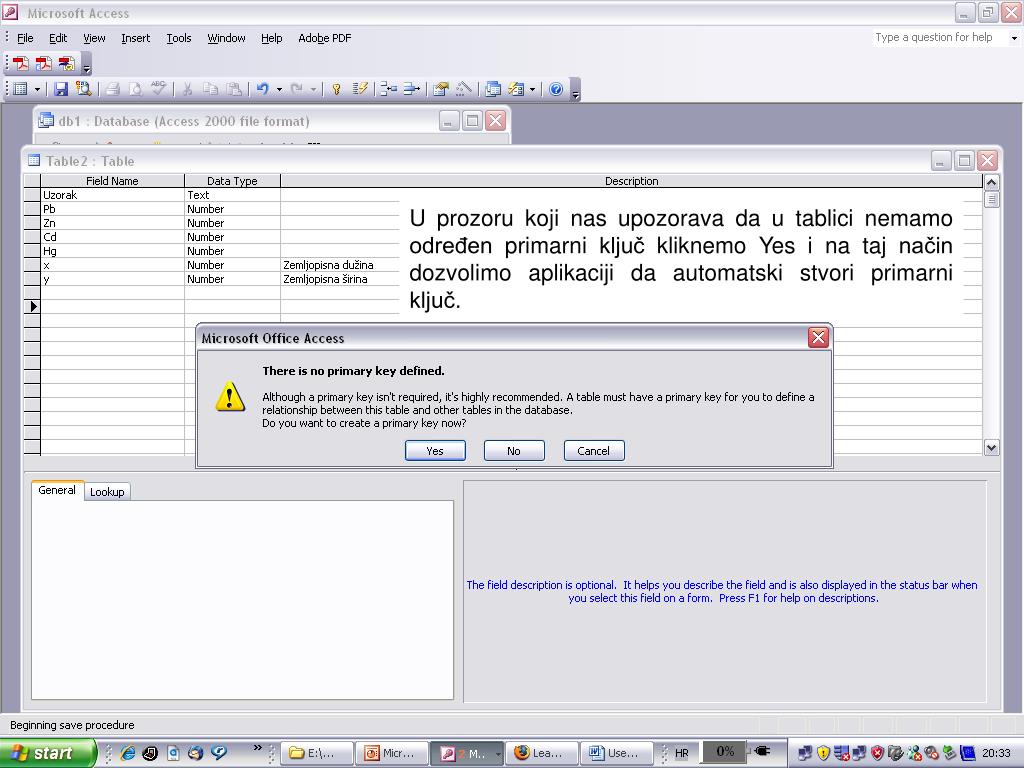Click the Delete Rows toolbar icon
The height and width of the screenshot is (768, 1024).
click(x=411, y=89)
